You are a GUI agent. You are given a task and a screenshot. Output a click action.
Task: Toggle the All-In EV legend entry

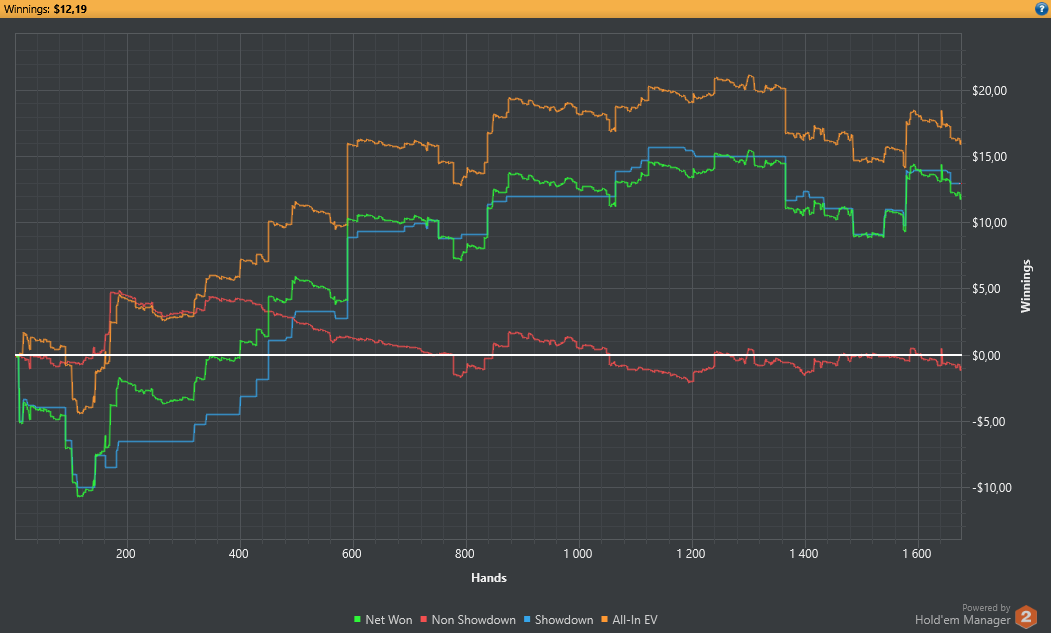[629, 620]
